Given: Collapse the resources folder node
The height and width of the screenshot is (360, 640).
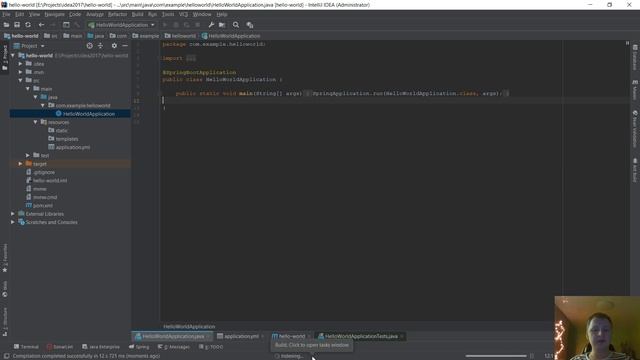Looking at the screenshot, I should (36, 122).
